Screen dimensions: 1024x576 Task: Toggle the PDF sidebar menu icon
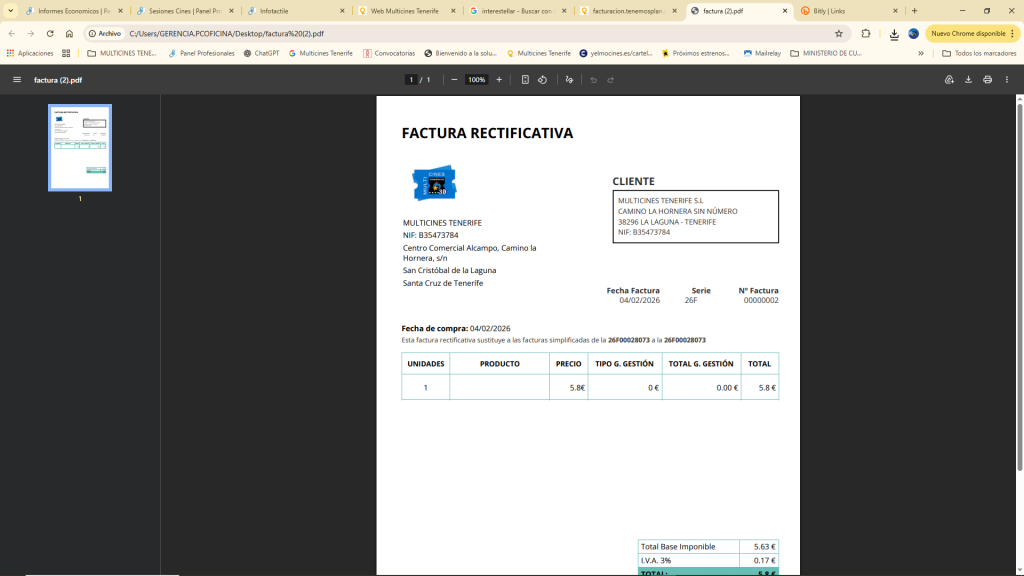pyautogui.click(x=16, y=79)
